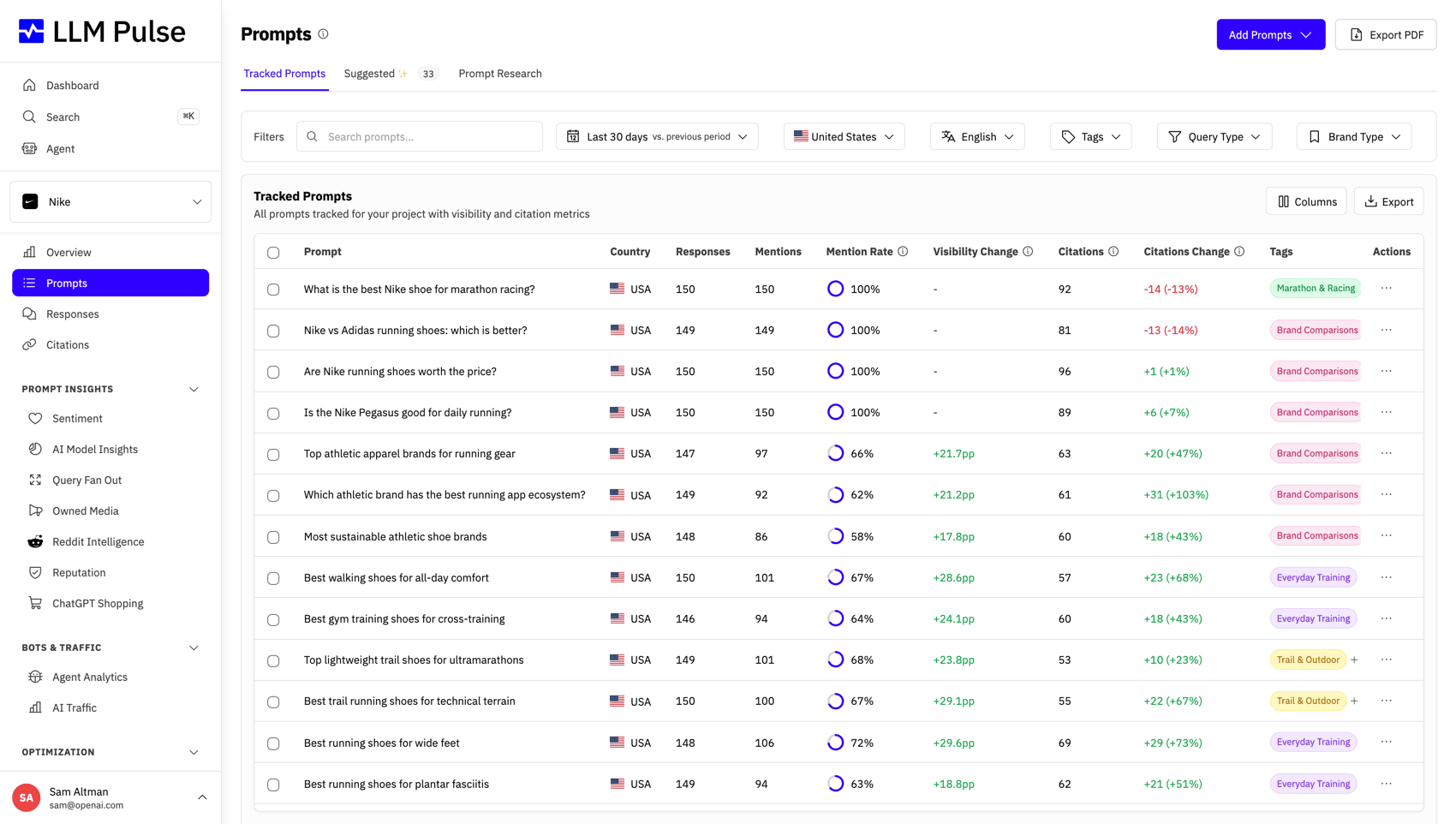Click the 'Best gym training shoes for cross-training' prompt
1456x824 pixels.
[x=404, y=618]
